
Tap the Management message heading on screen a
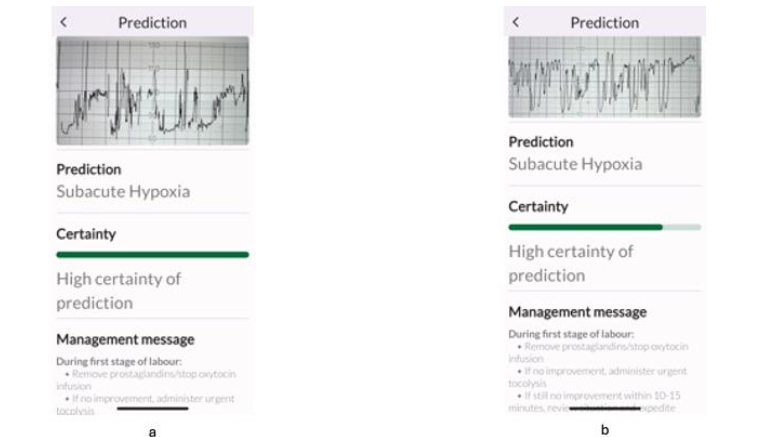pos(125,340)
